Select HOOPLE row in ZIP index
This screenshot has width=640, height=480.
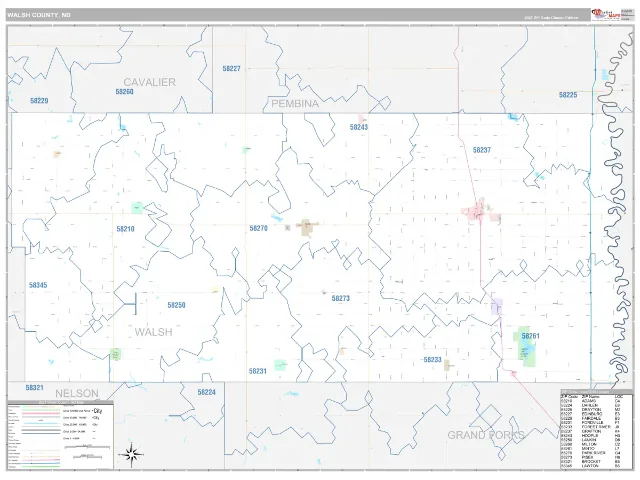coord(592,436)
